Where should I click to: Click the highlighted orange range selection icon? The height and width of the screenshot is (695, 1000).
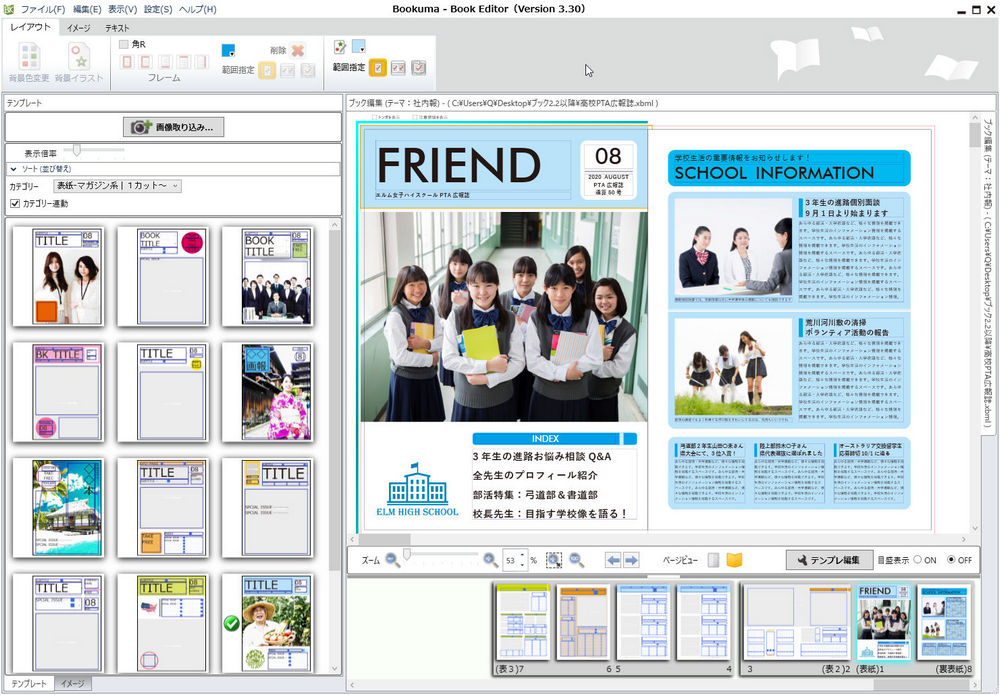click(378, 68)
